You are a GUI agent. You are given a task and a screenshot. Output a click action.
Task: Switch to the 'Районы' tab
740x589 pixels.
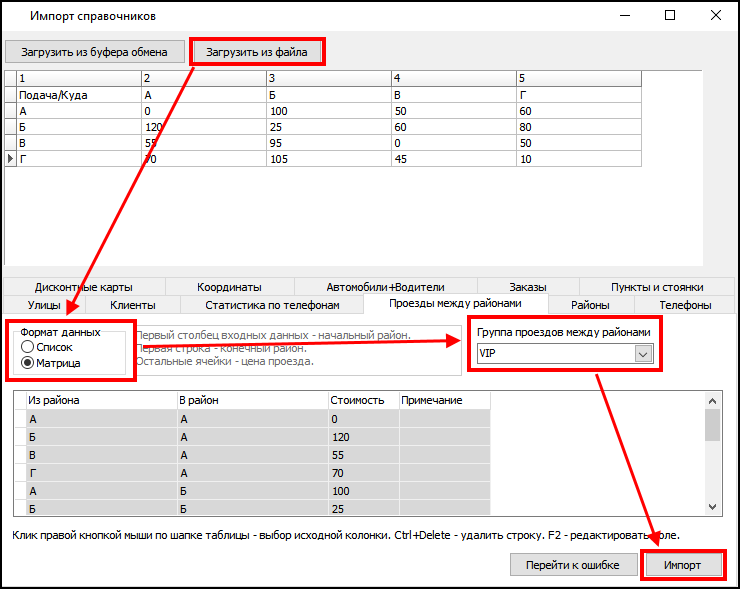pos(590,305)
